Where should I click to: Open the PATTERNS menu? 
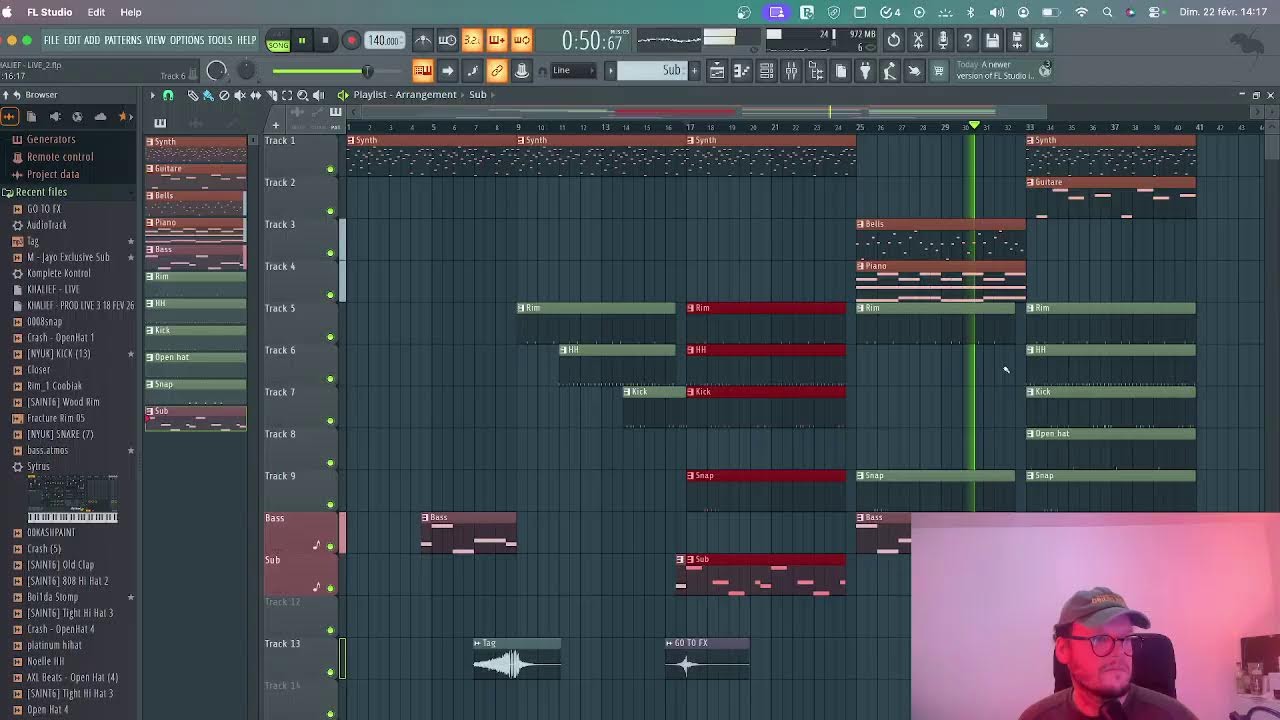123,40
